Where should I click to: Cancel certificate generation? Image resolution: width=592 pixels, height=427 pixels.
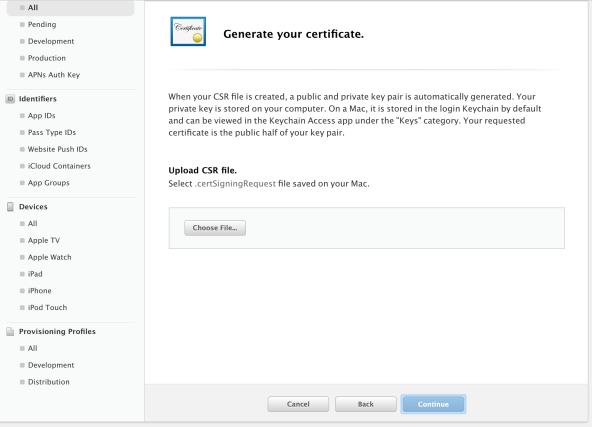[x=298, y=404]
